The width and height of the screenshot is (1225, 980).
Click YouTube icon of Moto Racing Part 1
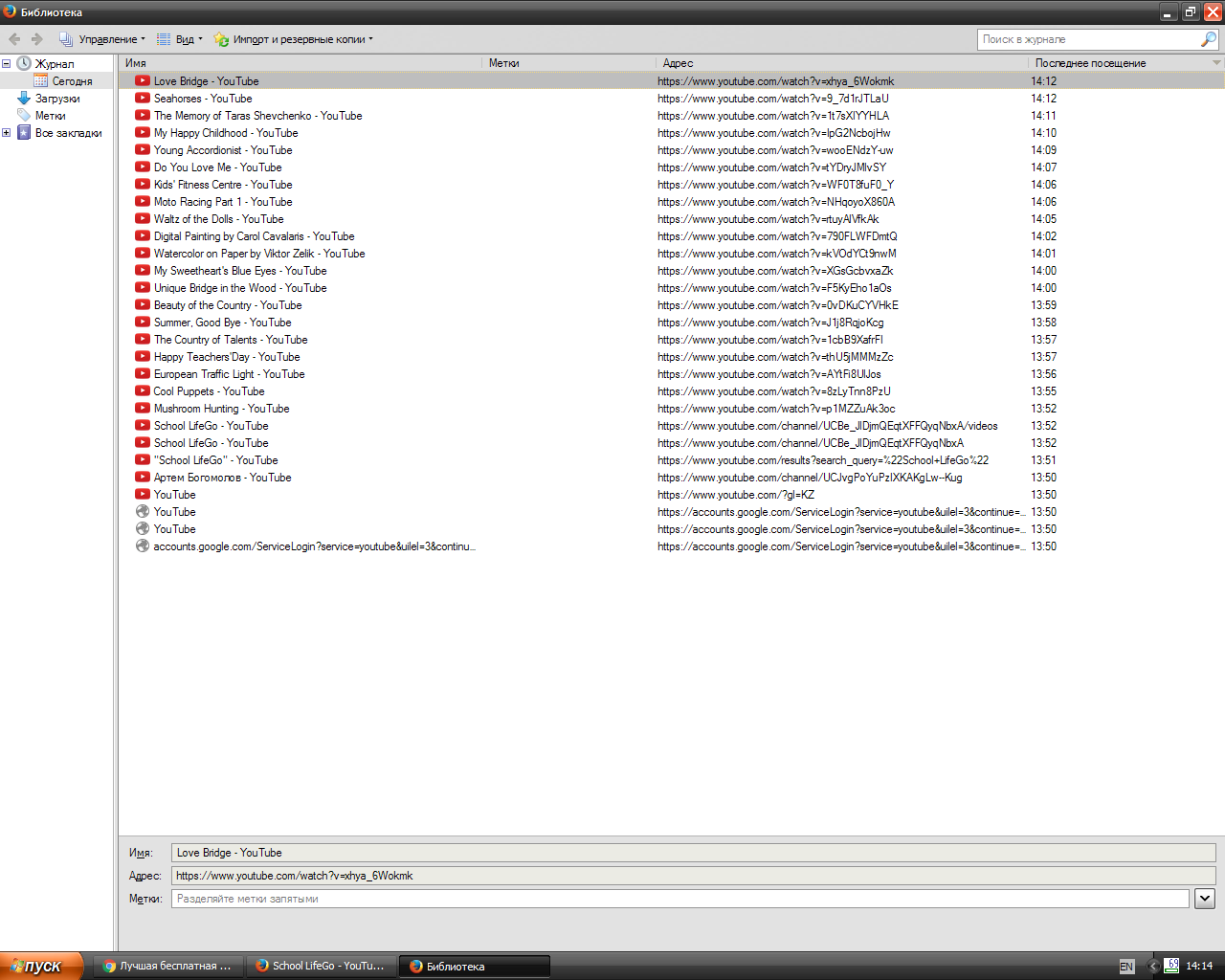pos(143,202)
